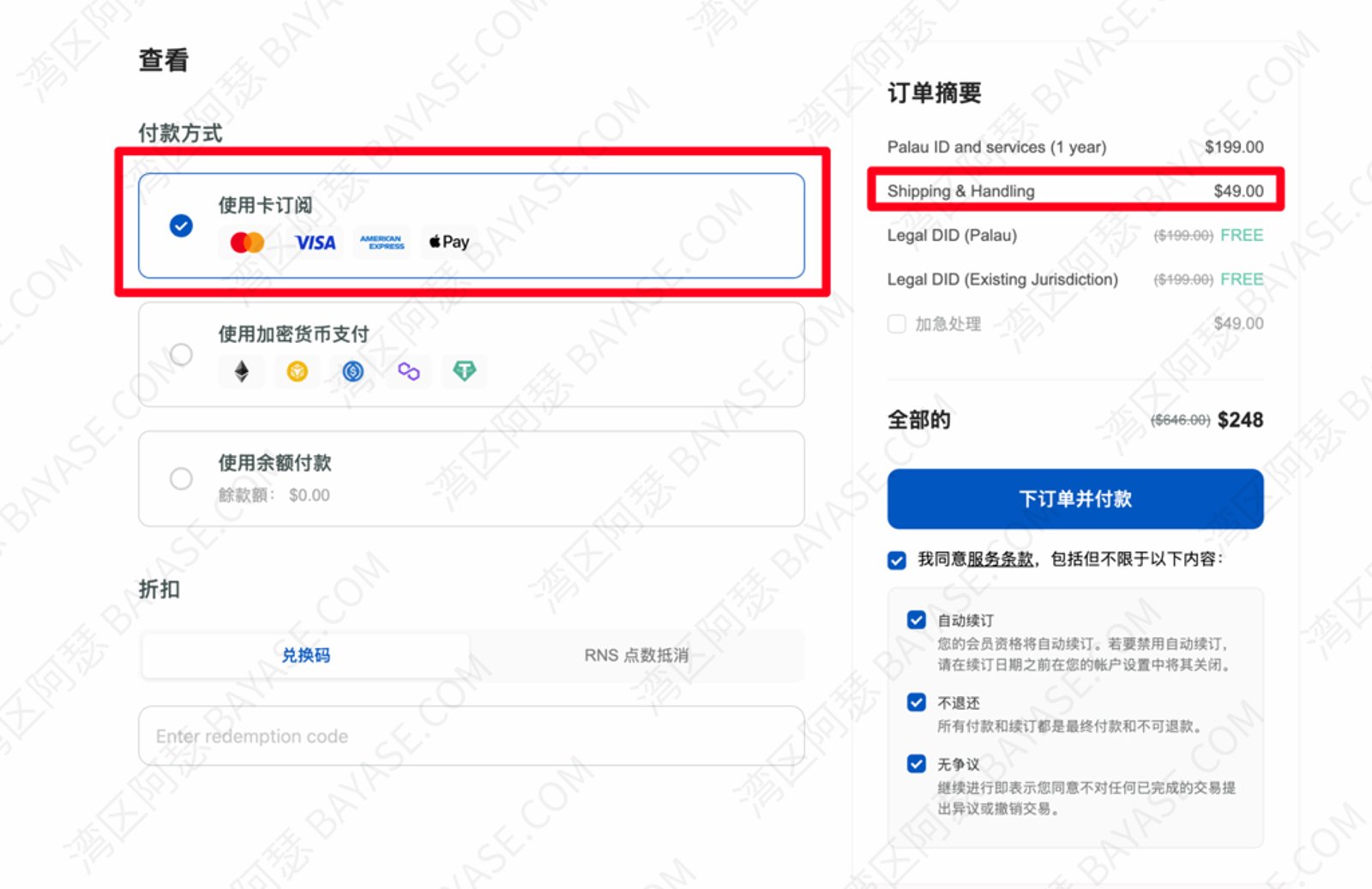Click the green Tether USDT icon
1372x889 pixels.
click(464, 371)
